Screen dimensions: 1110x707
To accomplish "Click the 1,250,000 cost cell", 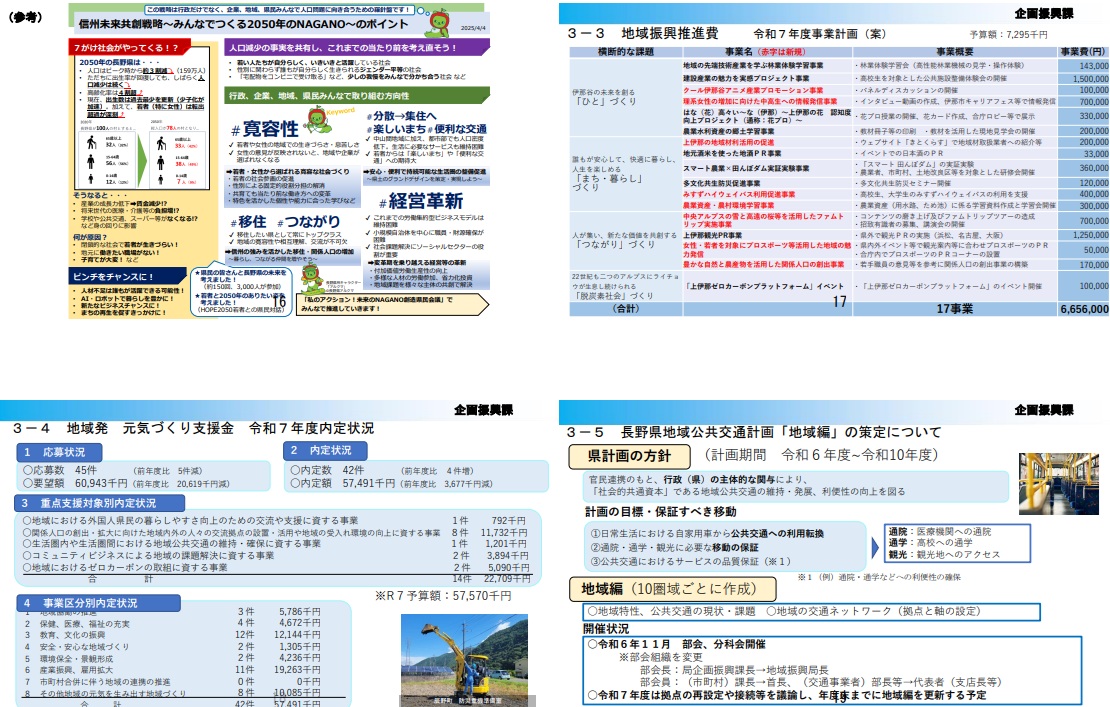I will 1084,235.
